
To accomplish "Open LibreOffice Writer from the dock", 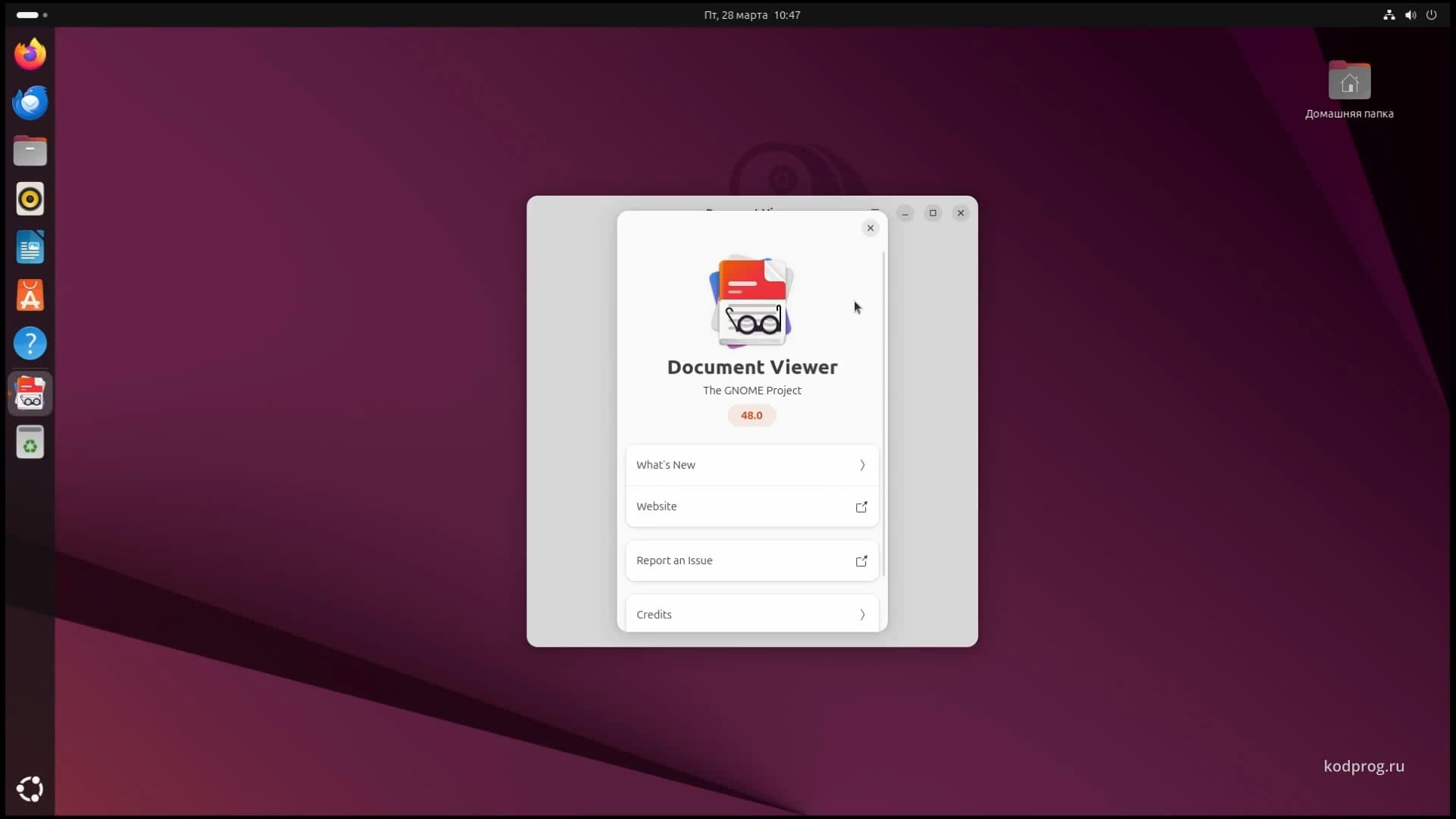I will (x=30, y=247).
